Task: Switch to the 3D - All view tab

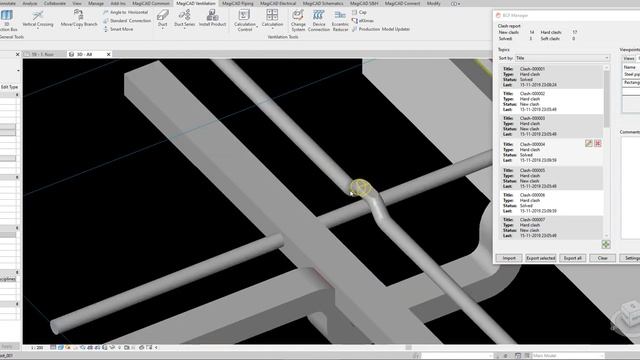Action: click(x=84, y=54)
